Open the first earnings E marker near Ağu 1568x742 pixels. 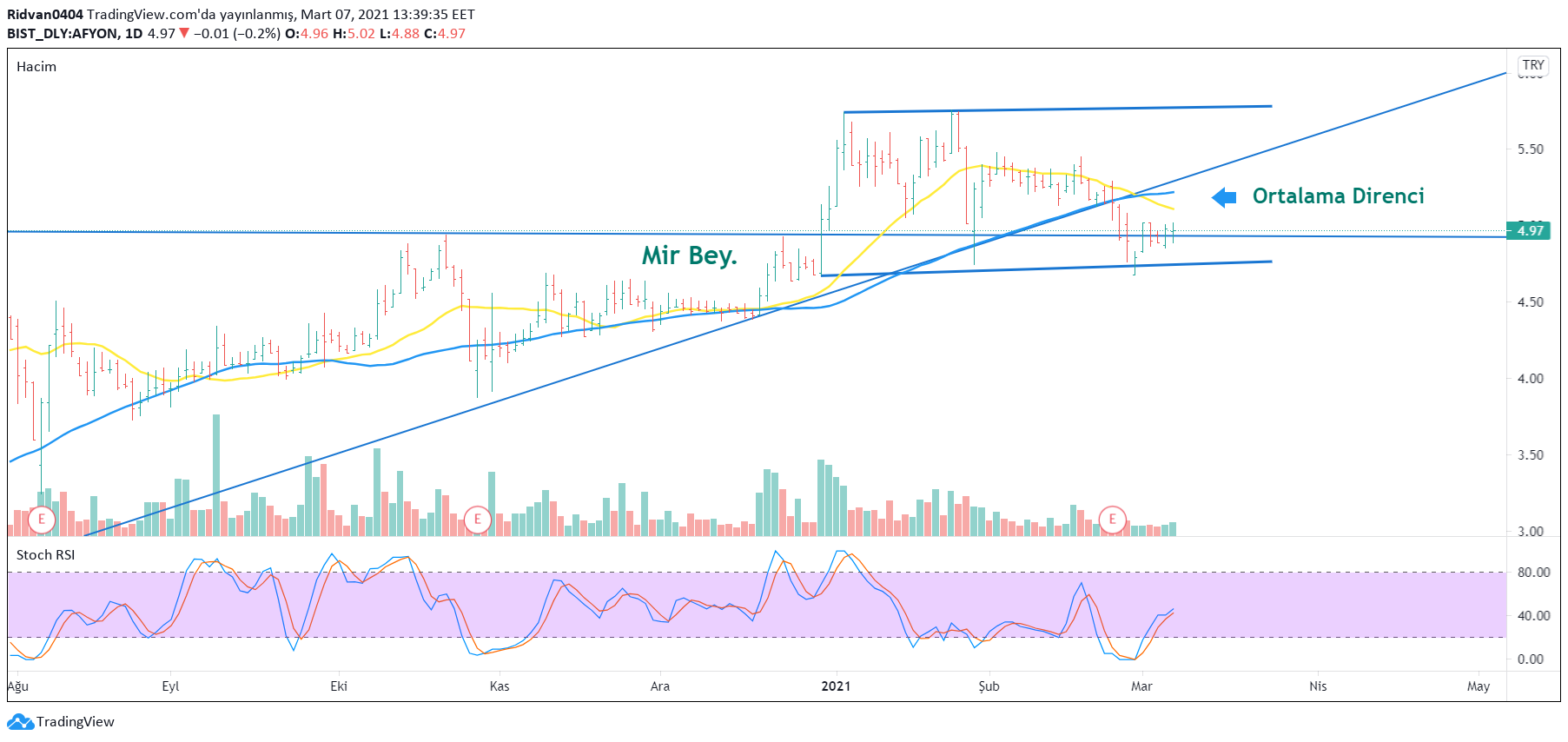41,520
